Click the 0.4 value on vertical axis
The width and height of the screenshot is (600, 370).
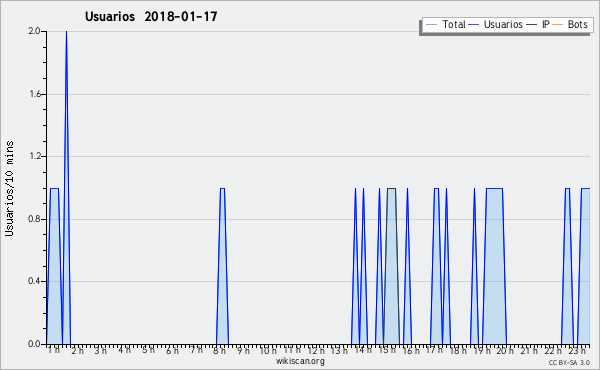pyautogui.click(x=34, y=281)
